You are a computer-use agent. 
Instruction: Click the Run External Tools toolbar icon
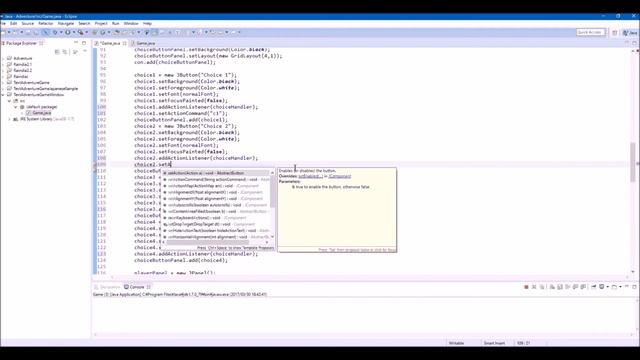[x=80, y=32]
